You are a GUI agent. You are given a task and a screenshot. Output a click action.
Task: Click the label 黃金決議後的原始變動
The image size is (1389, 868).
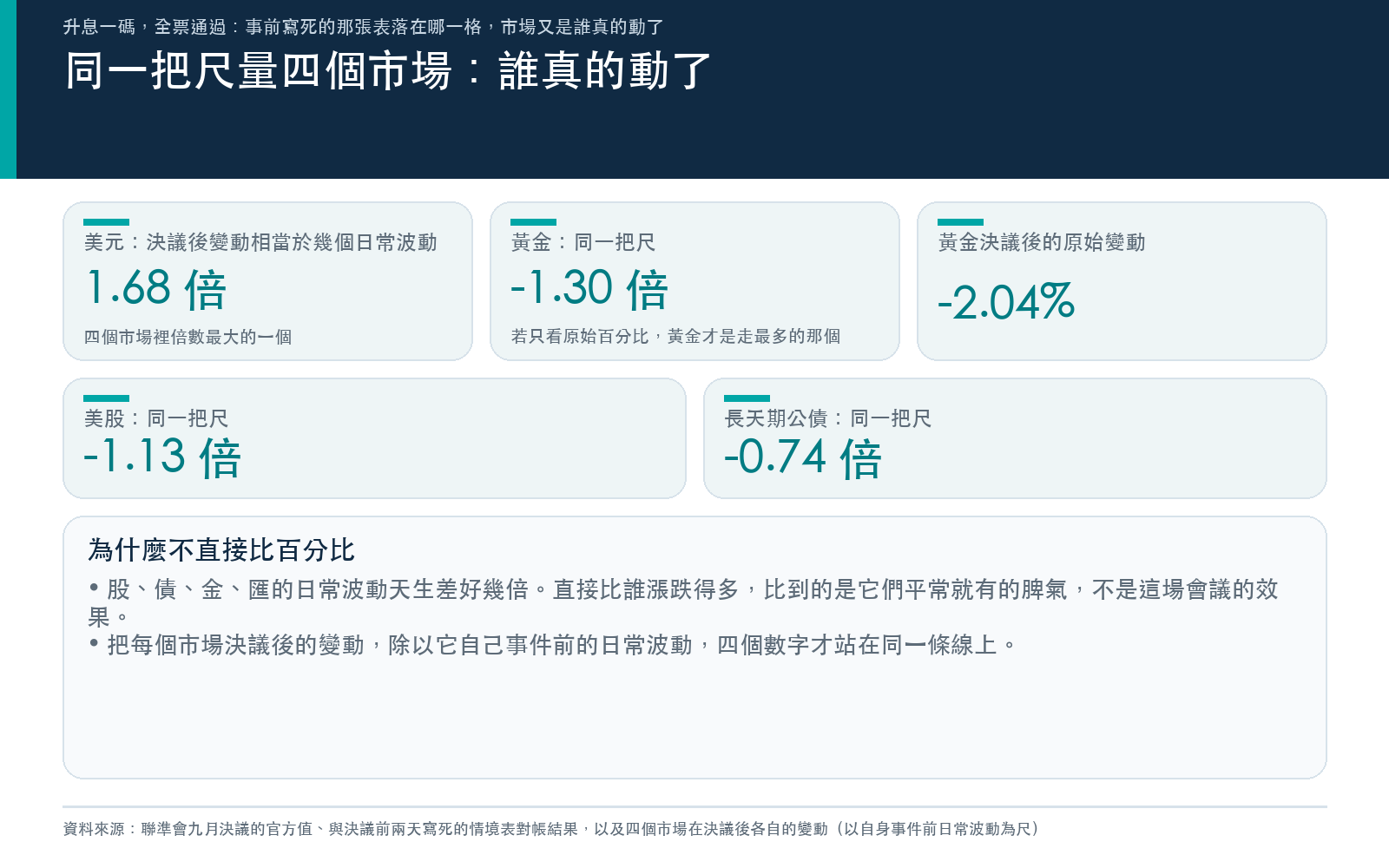1042,242
